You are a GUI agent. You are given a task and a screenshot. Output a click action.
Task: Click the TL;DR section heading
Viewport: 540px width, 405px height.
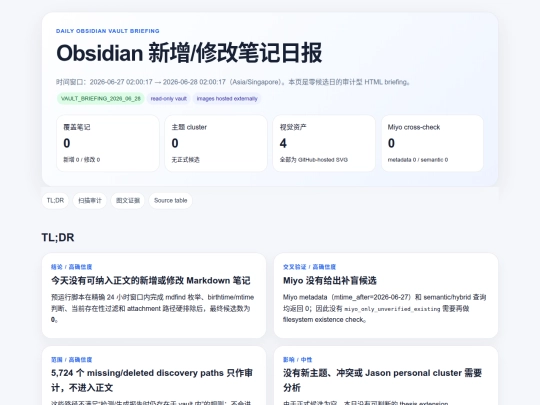coord(58,238)
